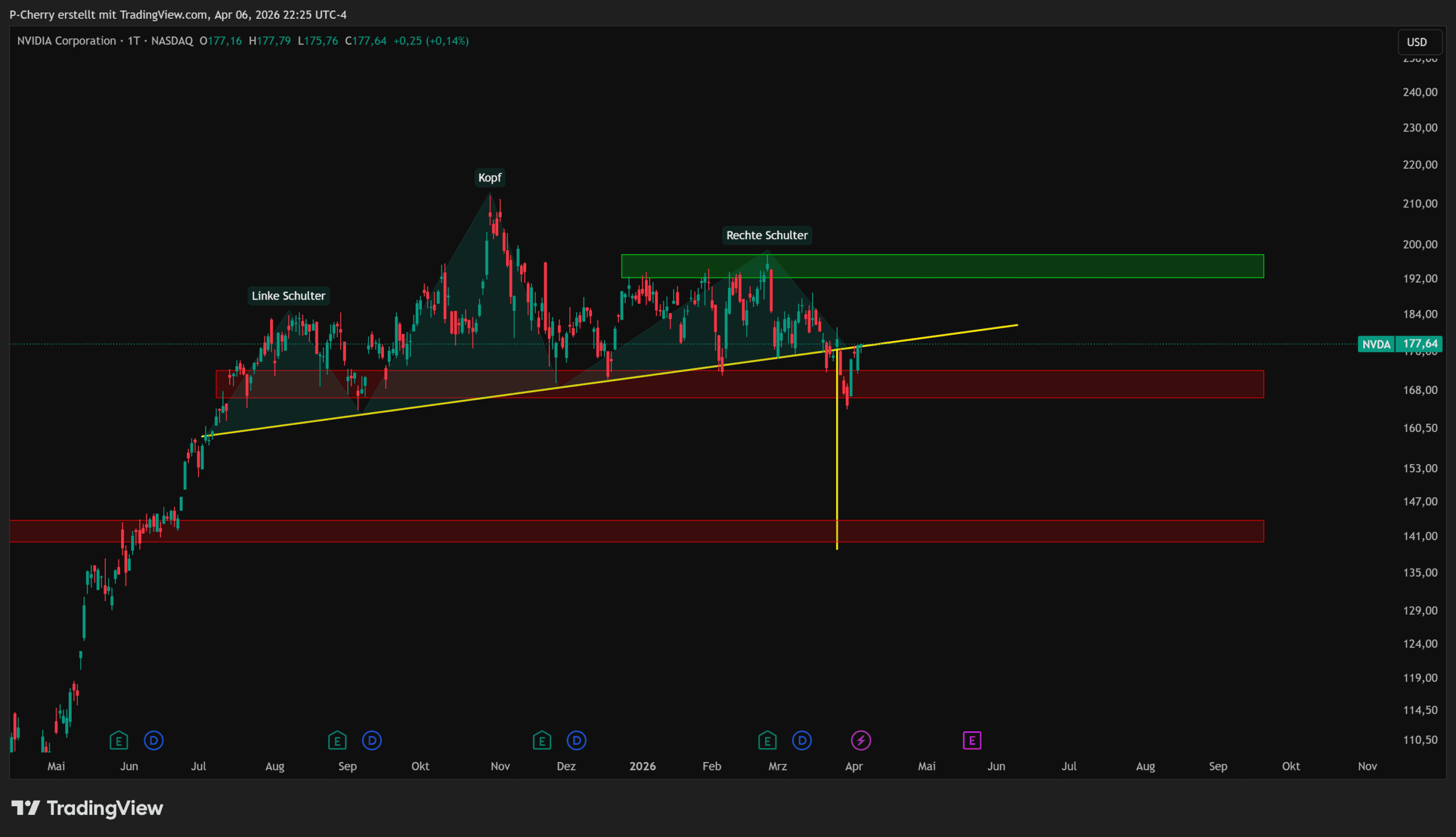The image size is (1456, 837).
Task: Select the Rechte Schulter label
Action: pos(766,235)
